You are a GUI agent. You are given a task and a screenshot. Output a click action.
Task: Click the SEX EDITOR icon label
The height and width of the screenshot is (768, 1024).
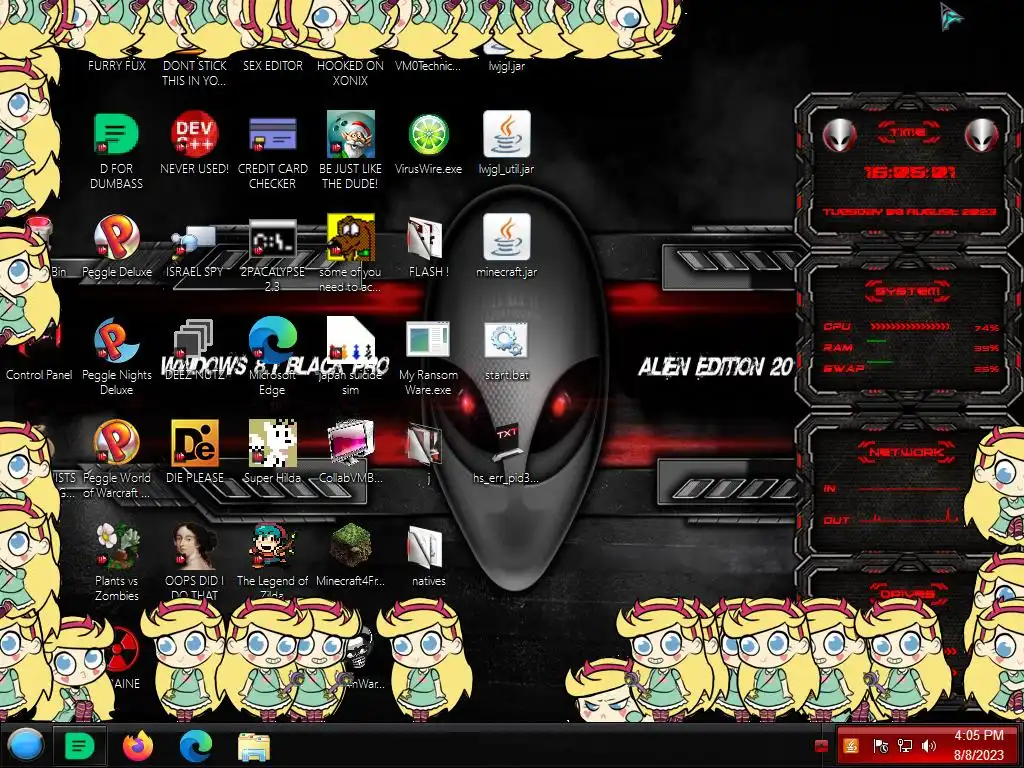pyautogui.click(x=273, y=66)
